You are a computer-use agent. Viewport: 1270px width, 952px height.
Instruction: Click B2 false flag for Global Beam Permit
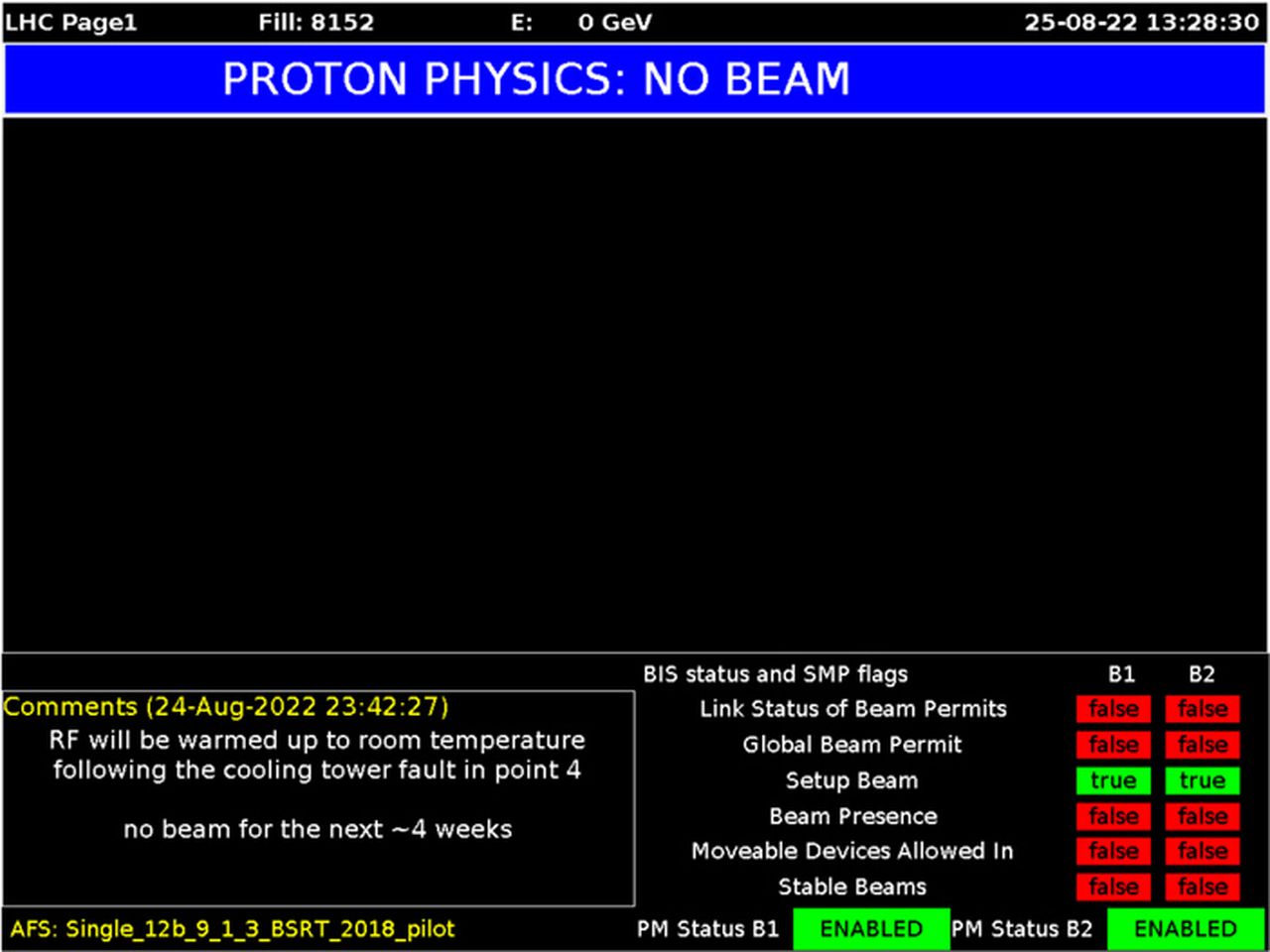click(x=1202, y=745)
